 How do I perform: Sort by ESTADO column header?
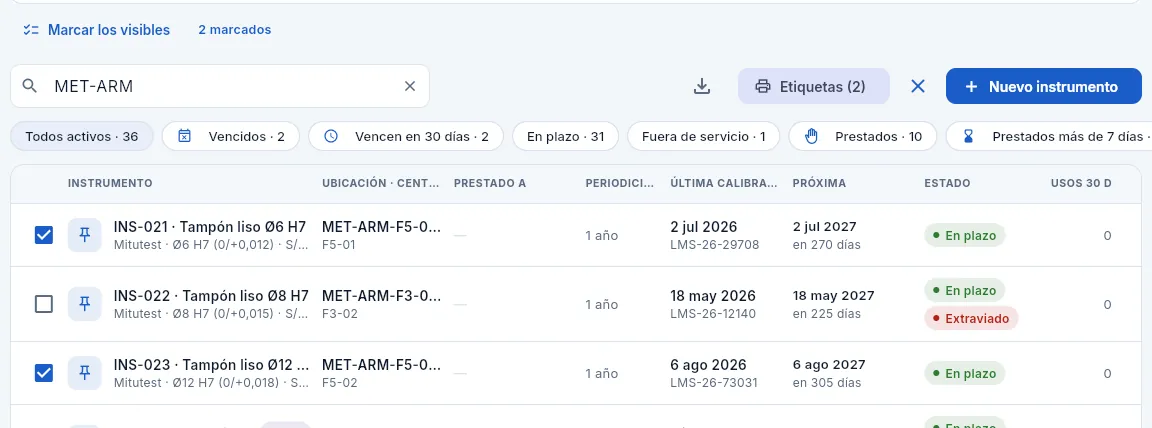pyautogui.click(x=947, y=183)
